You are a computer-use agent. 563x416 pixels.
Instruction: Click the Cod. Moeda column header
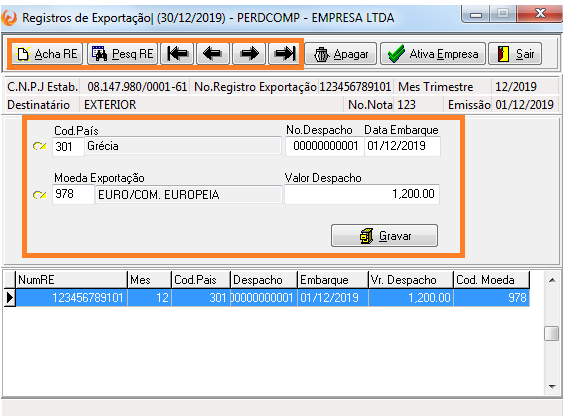492,280
